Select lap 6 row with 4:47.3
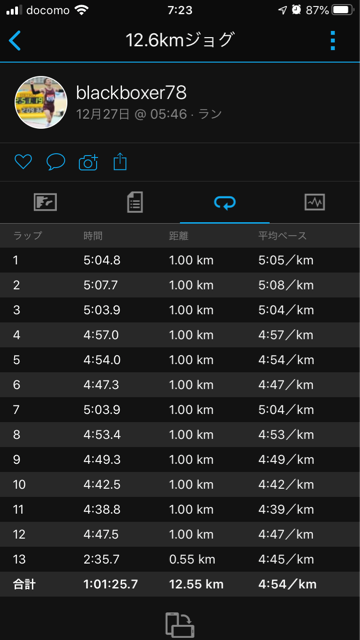Screen dimensions: 360x640 point(180,384)
